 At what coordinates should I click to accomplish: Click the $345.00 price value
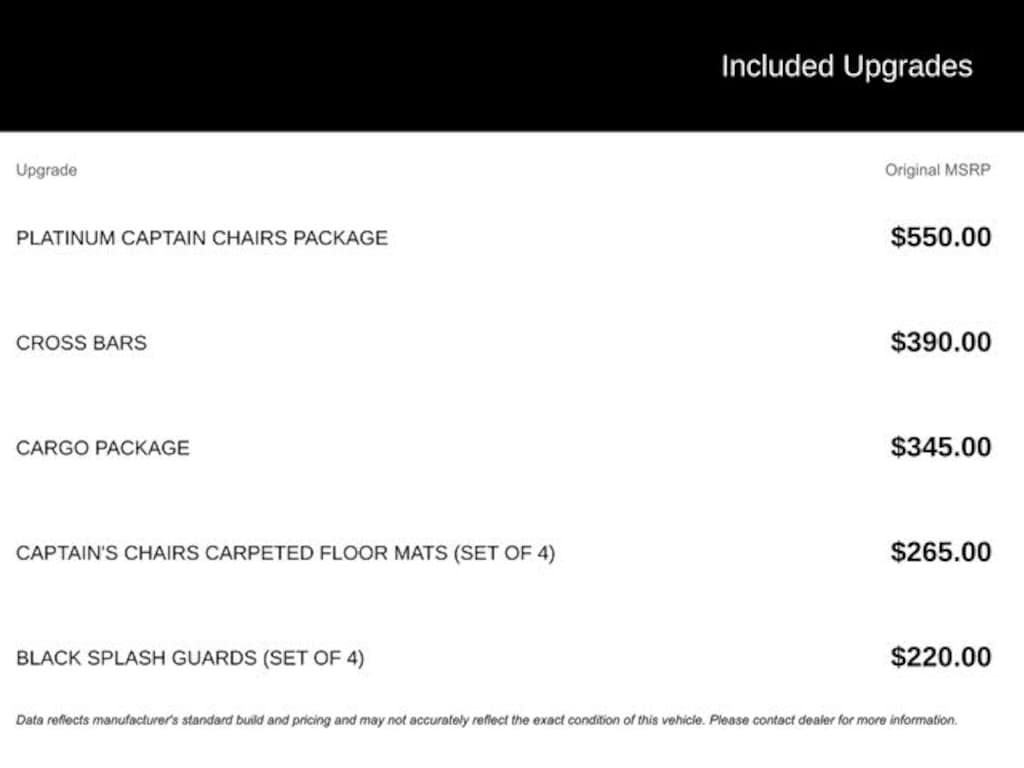tap(941, 447)
